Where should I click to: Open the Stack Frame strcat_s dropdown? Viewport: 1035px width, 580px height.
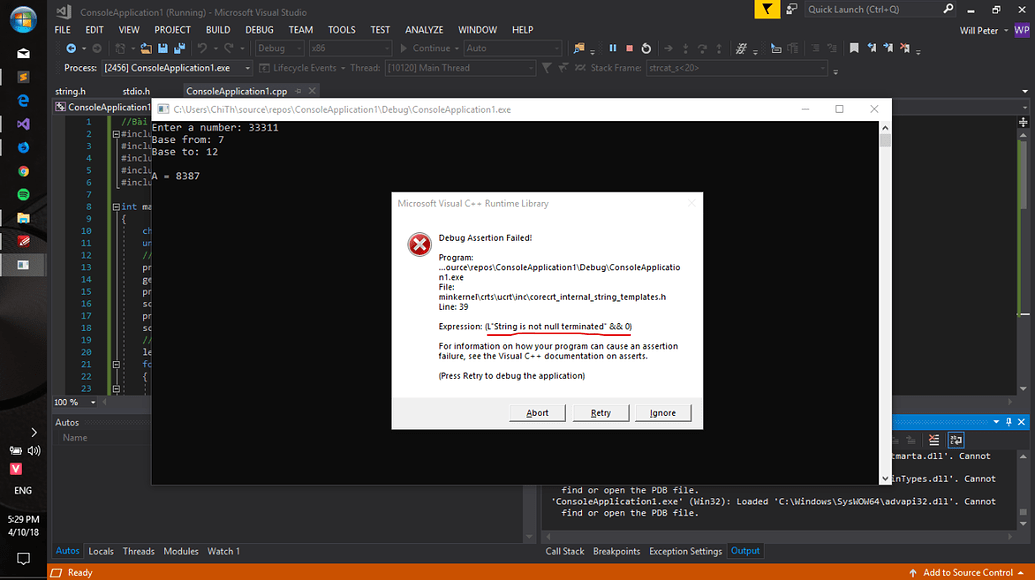[737, 68]
